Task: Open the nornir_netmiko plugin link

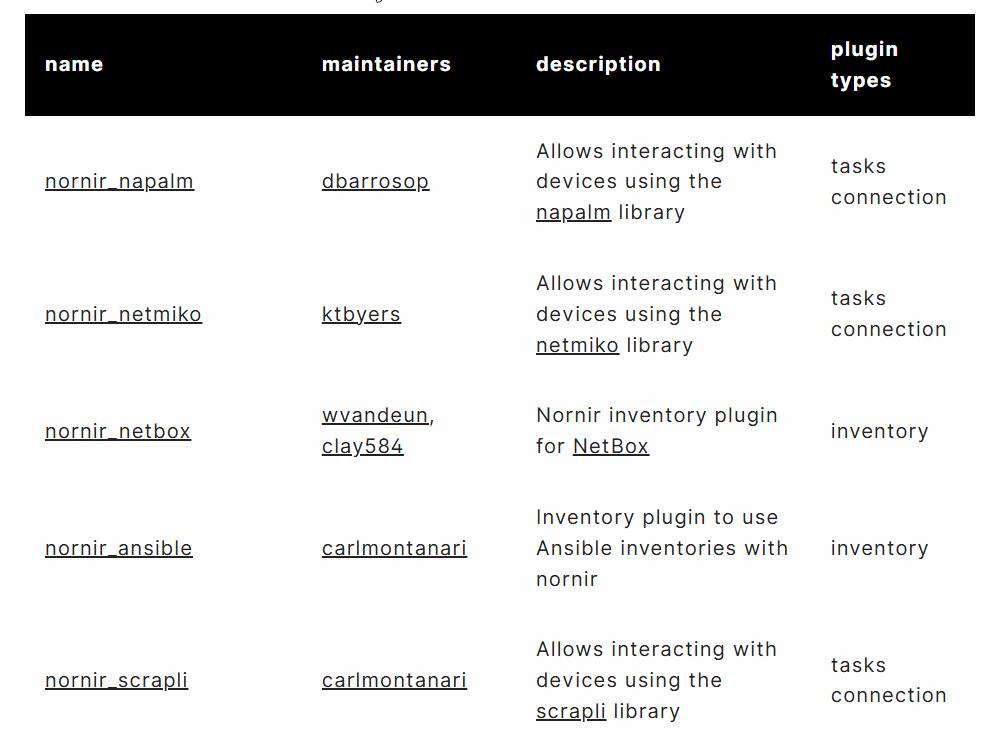Action: coord(123,314)
